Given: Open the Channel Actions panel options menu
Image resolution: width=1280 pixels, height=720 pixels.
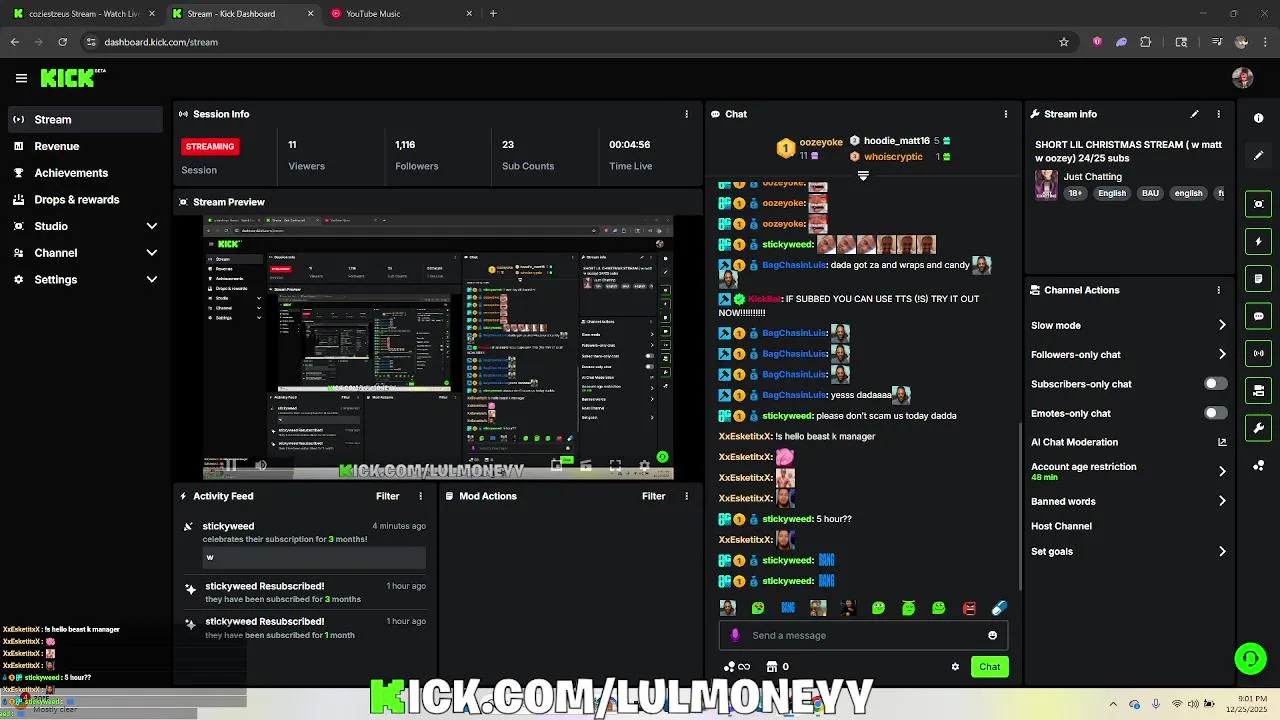Looking at the screenshot, I should pyautogui.click(x=1218, y=290).
